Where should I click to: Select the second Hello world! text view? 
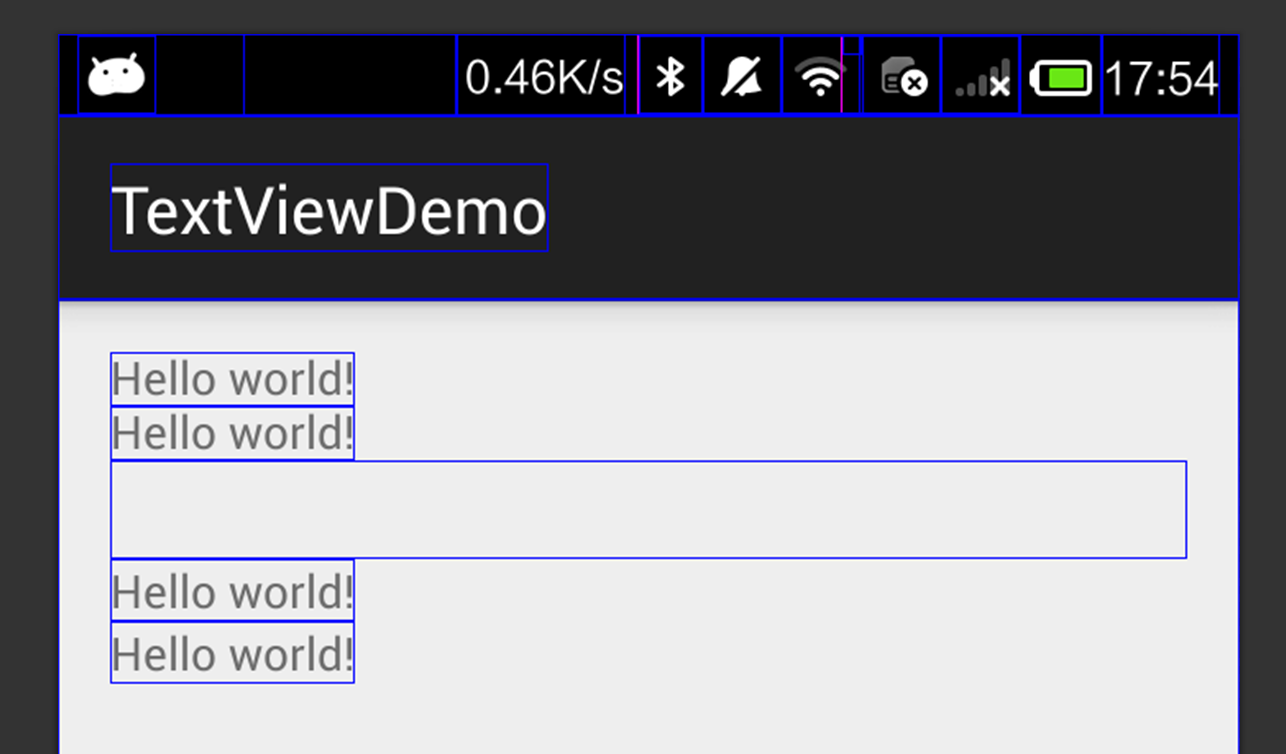232,434
